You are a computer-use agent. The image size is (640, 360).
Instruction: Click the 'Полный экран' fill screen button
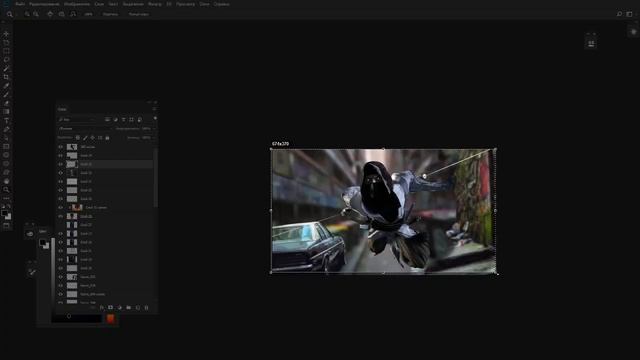(139, 14)
